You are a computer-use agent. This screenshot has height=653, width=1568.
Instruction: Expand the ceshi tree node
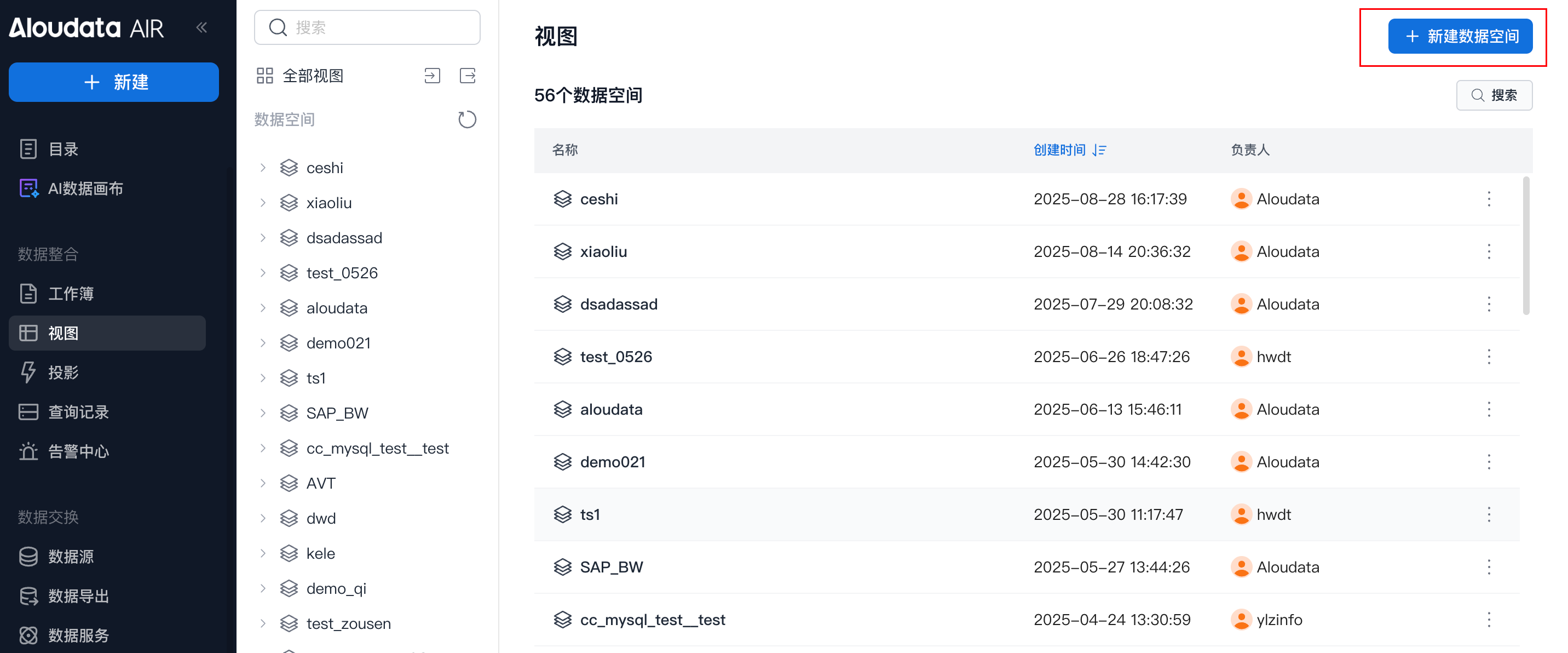coord(263,168)
